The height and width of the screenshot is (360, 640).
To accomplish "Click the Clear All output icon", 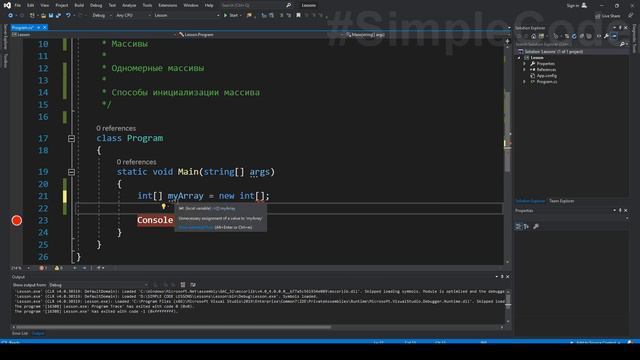I will pos(183,284).
